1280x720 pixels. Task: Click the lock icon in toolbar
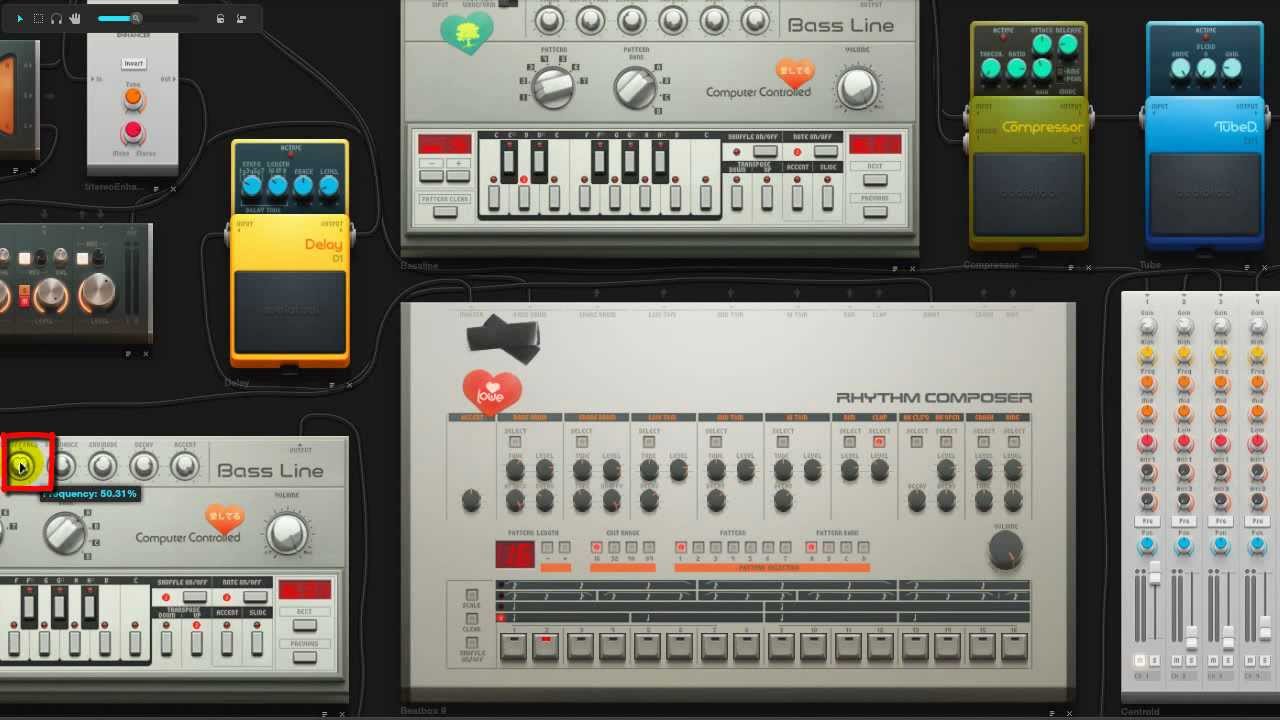[220, 18]
